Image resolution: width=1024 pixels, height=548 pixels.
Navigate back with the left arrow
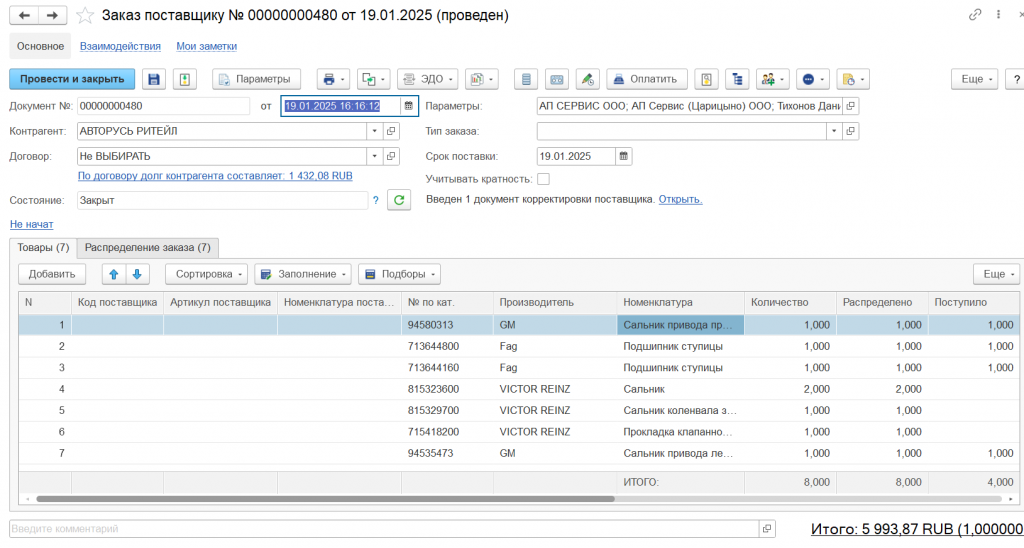(x=24, y=15)
